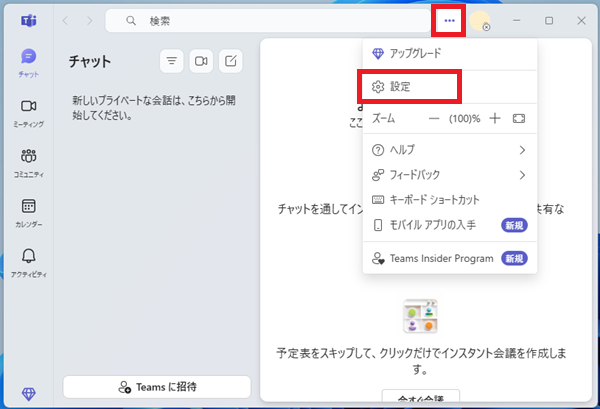Select アップグレード menu item
Image resolution: width=600 pixels, height=409 pixels.
(450, 54)
